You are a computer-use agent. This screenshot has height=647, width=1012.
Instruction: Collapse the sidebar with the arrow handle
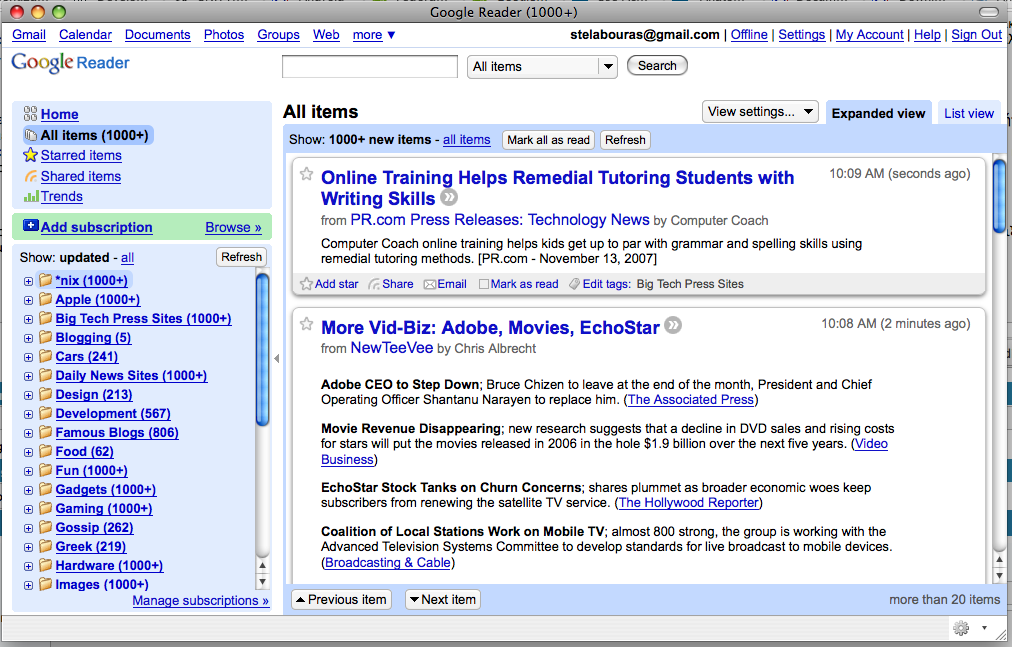click(x=277, y=358)
